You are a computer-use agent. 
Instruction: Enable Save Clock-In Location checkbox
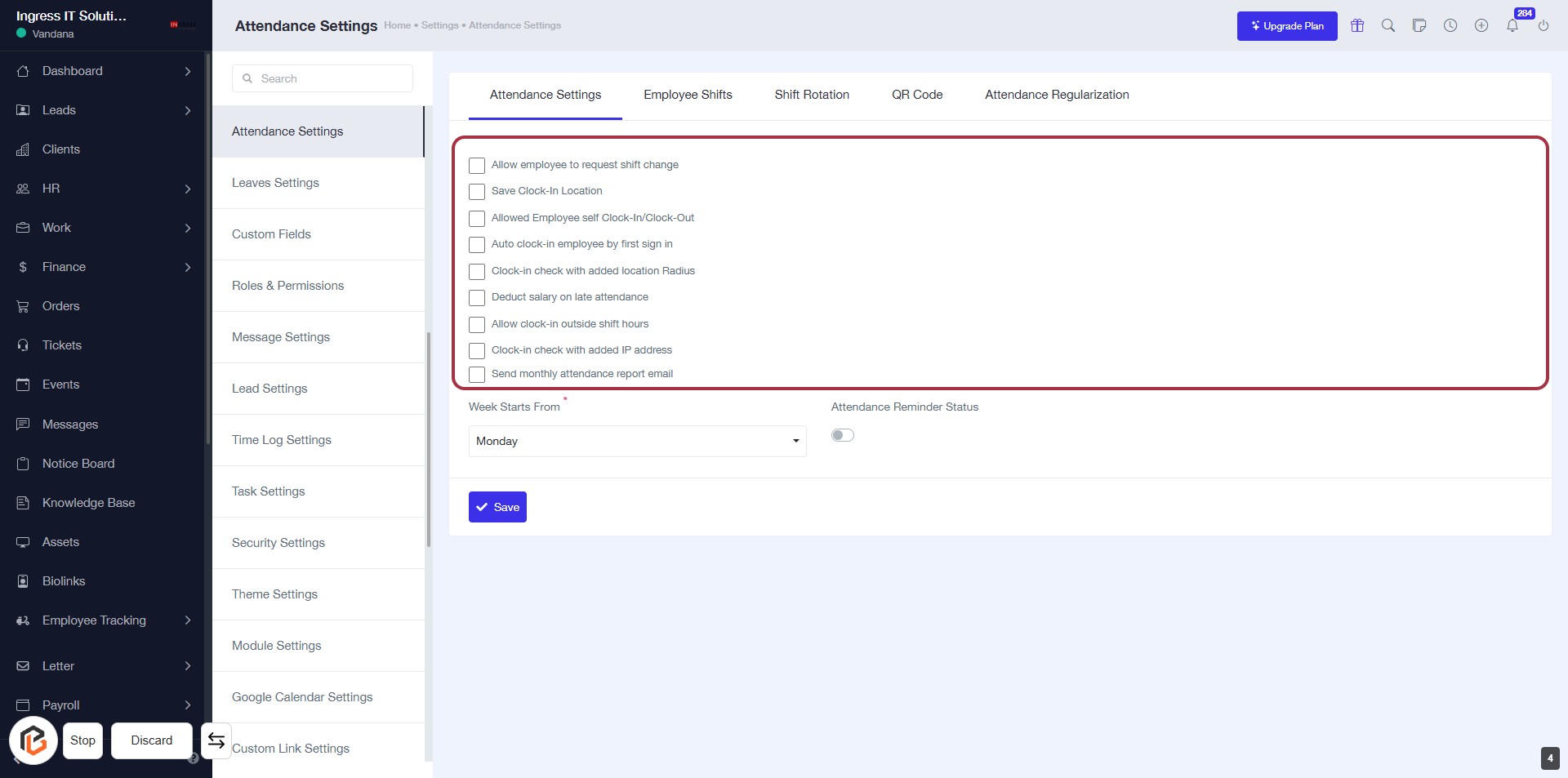[477, 192]
